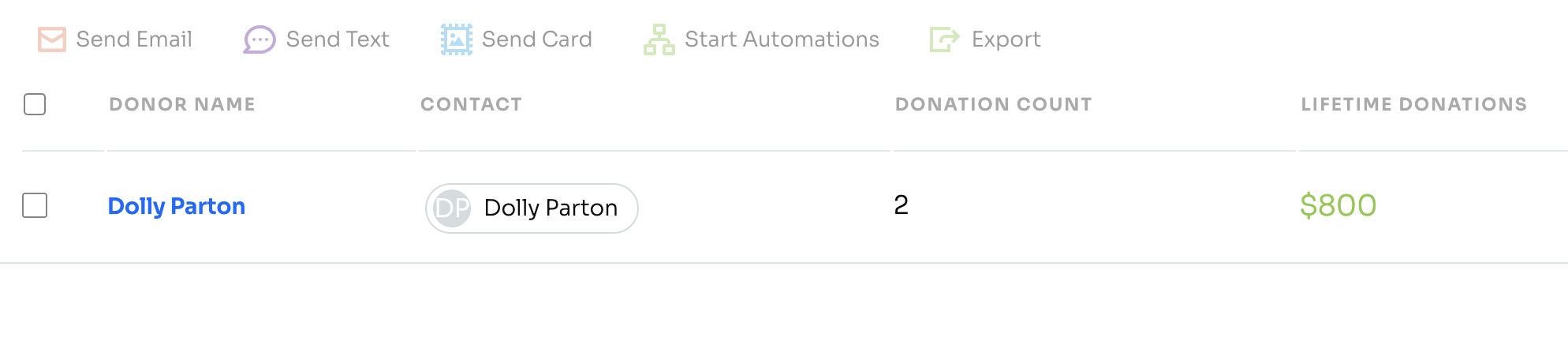This screenshot has width=1568, height=349.
Task: Sort by Donation Count column header
Action: [994, 104]
